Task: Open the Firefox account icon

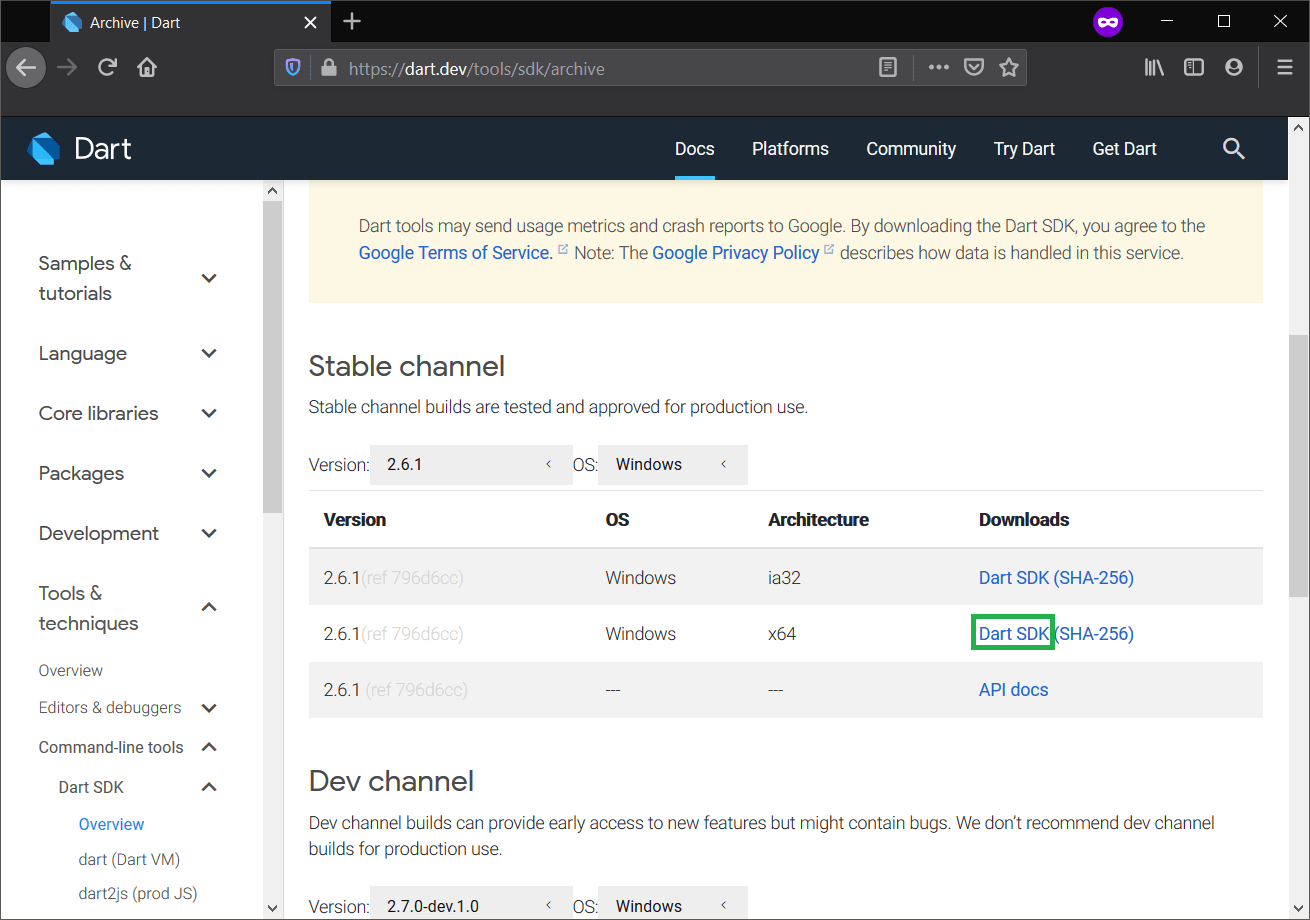Action: pyautogui.click(x=1233, y=67)
